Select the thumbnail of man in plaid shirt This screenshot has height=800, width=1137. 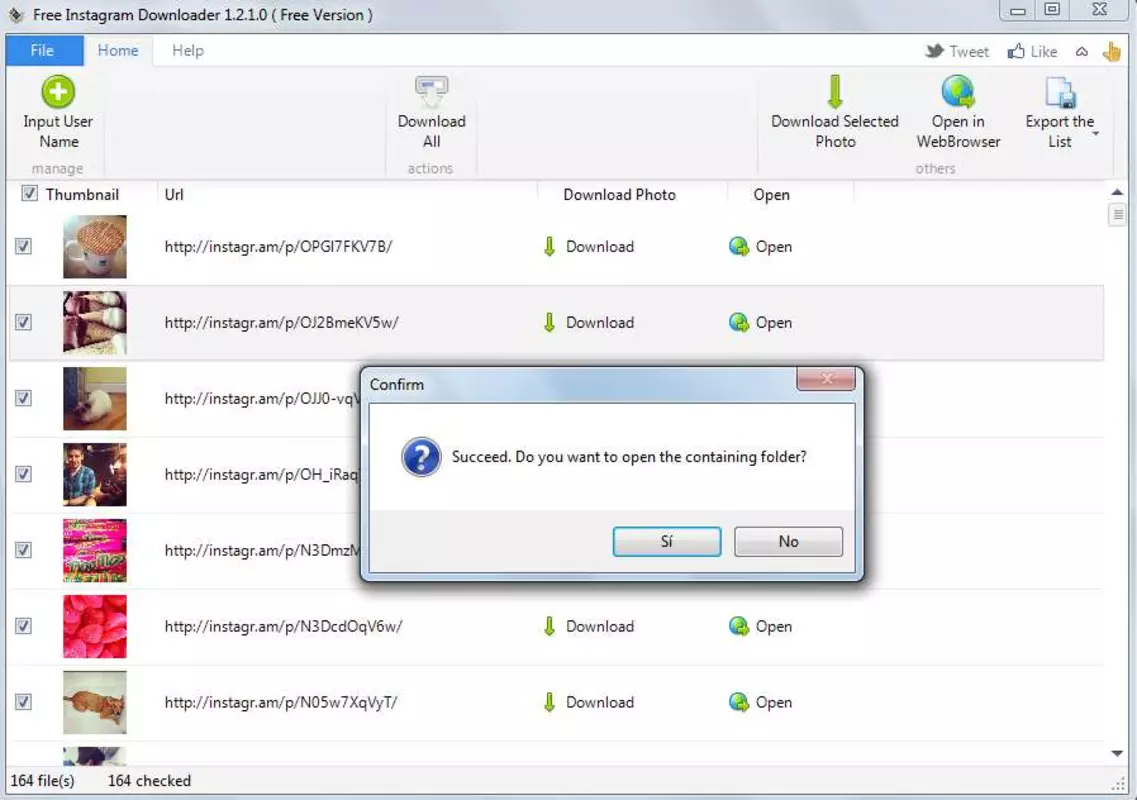coord(94,474)
